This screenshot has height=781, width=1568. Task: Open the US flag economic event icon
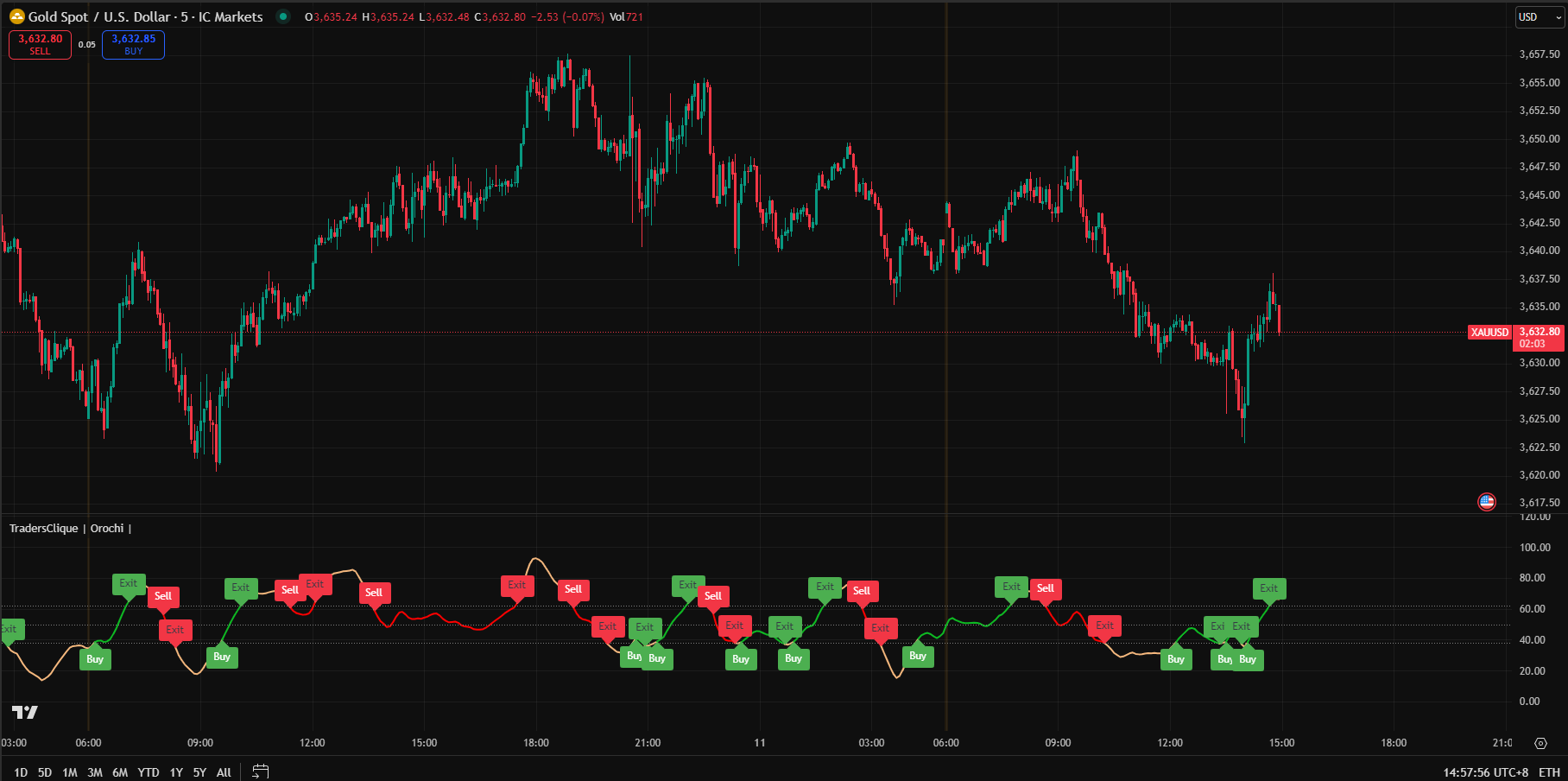(x=1486, y=501)
